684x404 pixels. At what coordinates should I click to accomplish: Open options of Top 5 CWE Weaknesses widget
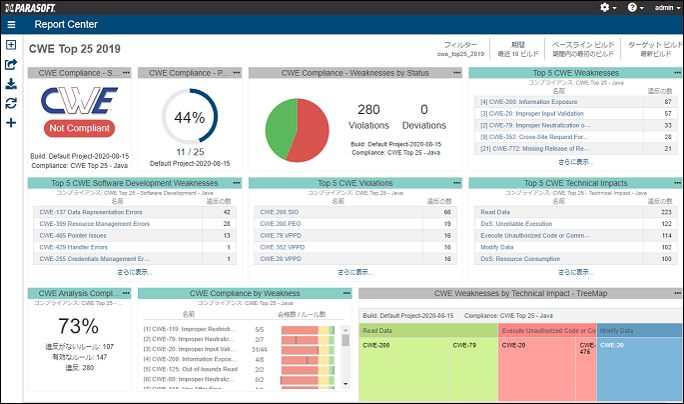pos(677,73)
